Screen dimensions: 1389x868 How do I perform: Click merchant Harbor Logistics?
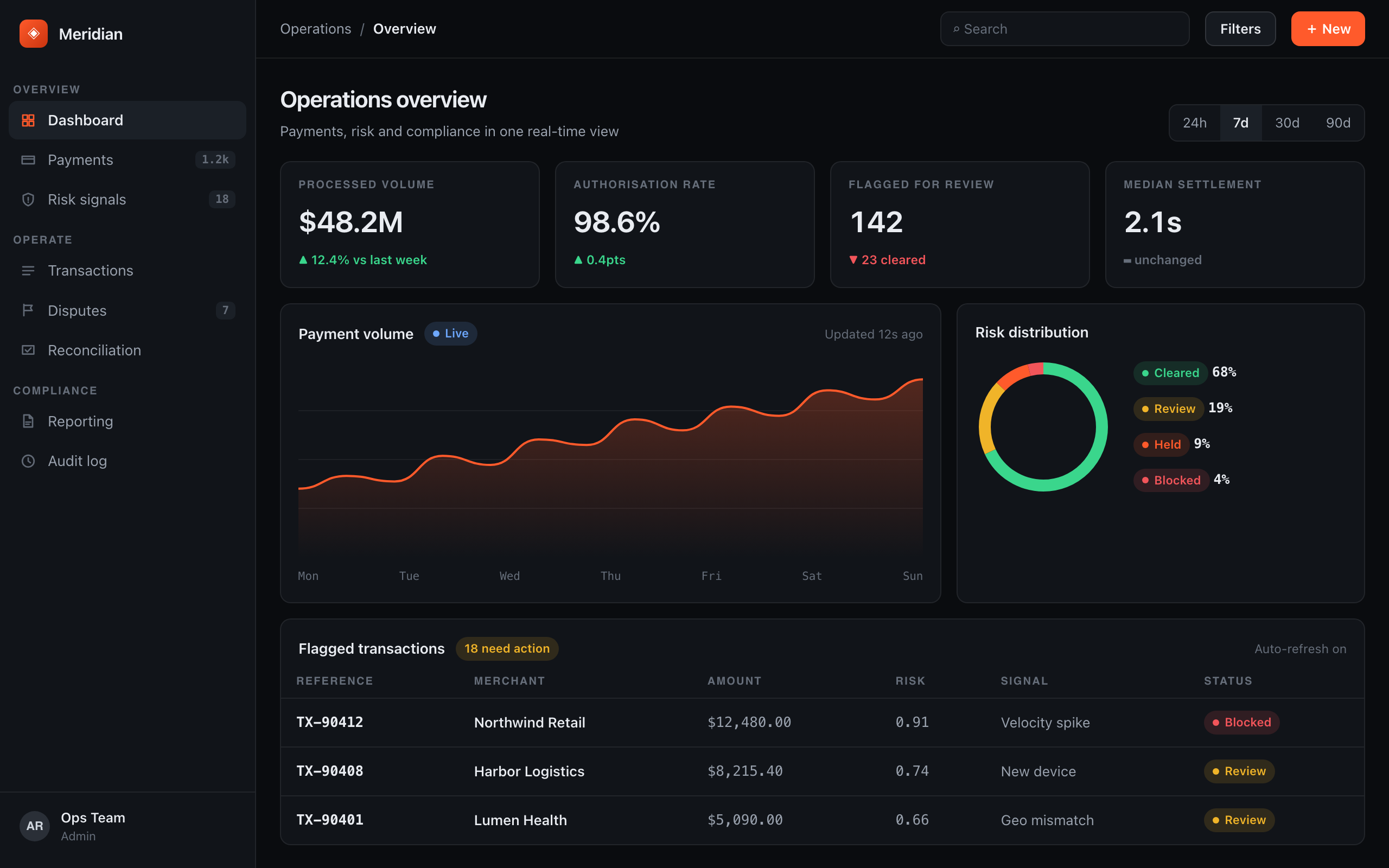(528, 771)
